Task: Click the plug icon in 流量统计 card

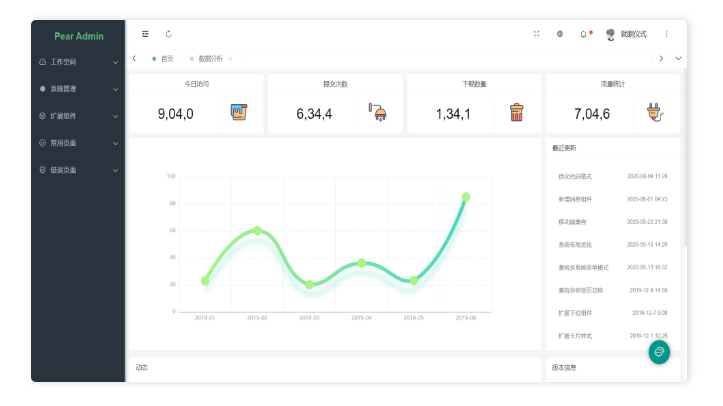Action: coord(655,112)
